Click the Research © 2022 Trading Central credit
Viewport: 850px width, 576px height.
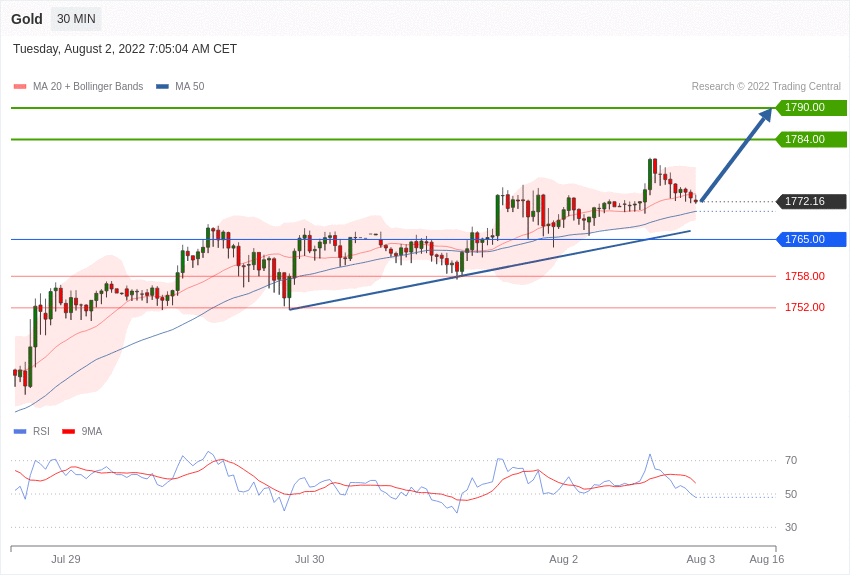[x=766, y=86]
